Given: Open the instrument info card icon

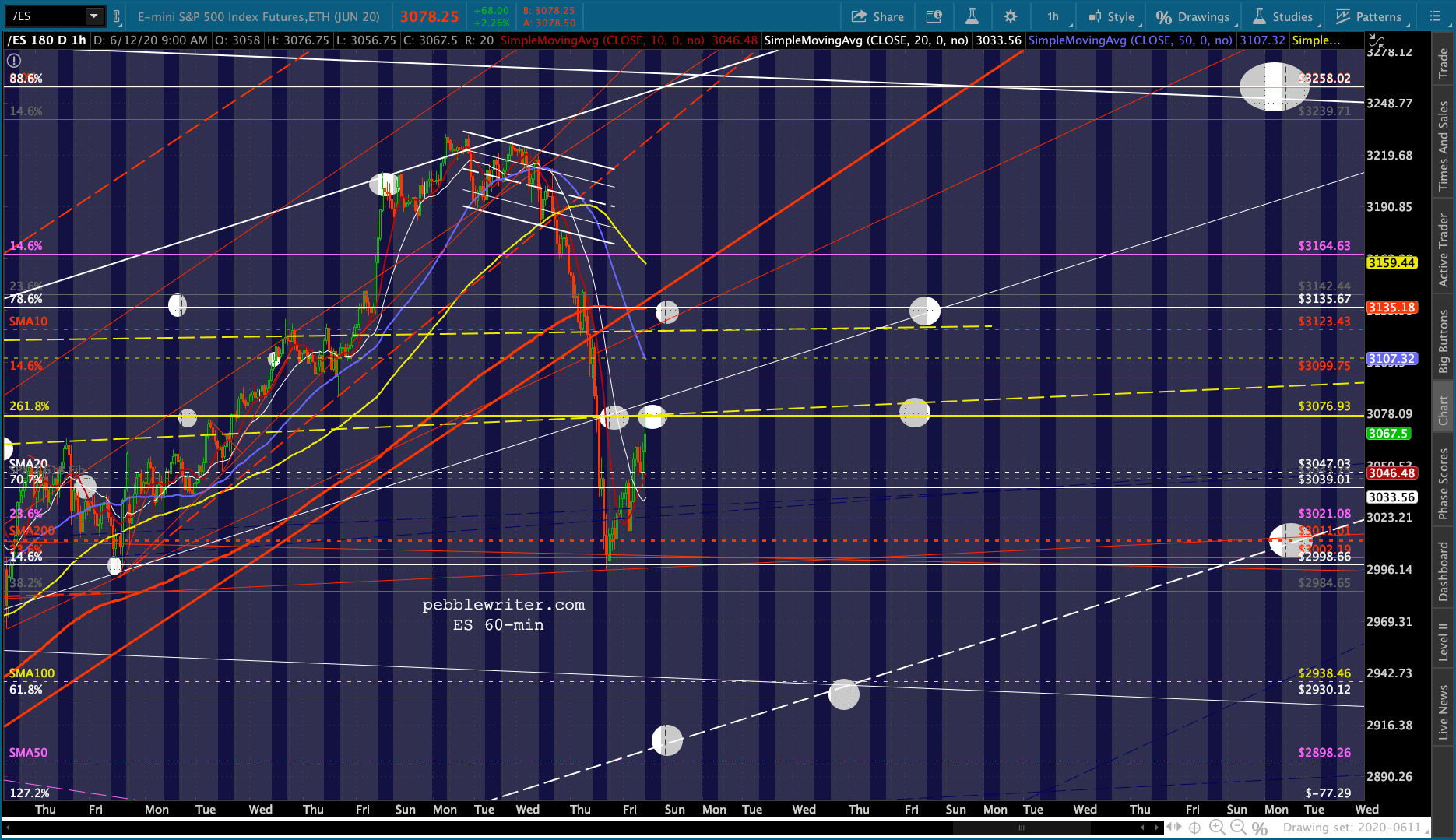Looking at the screenshot, I should coord(934,16).
